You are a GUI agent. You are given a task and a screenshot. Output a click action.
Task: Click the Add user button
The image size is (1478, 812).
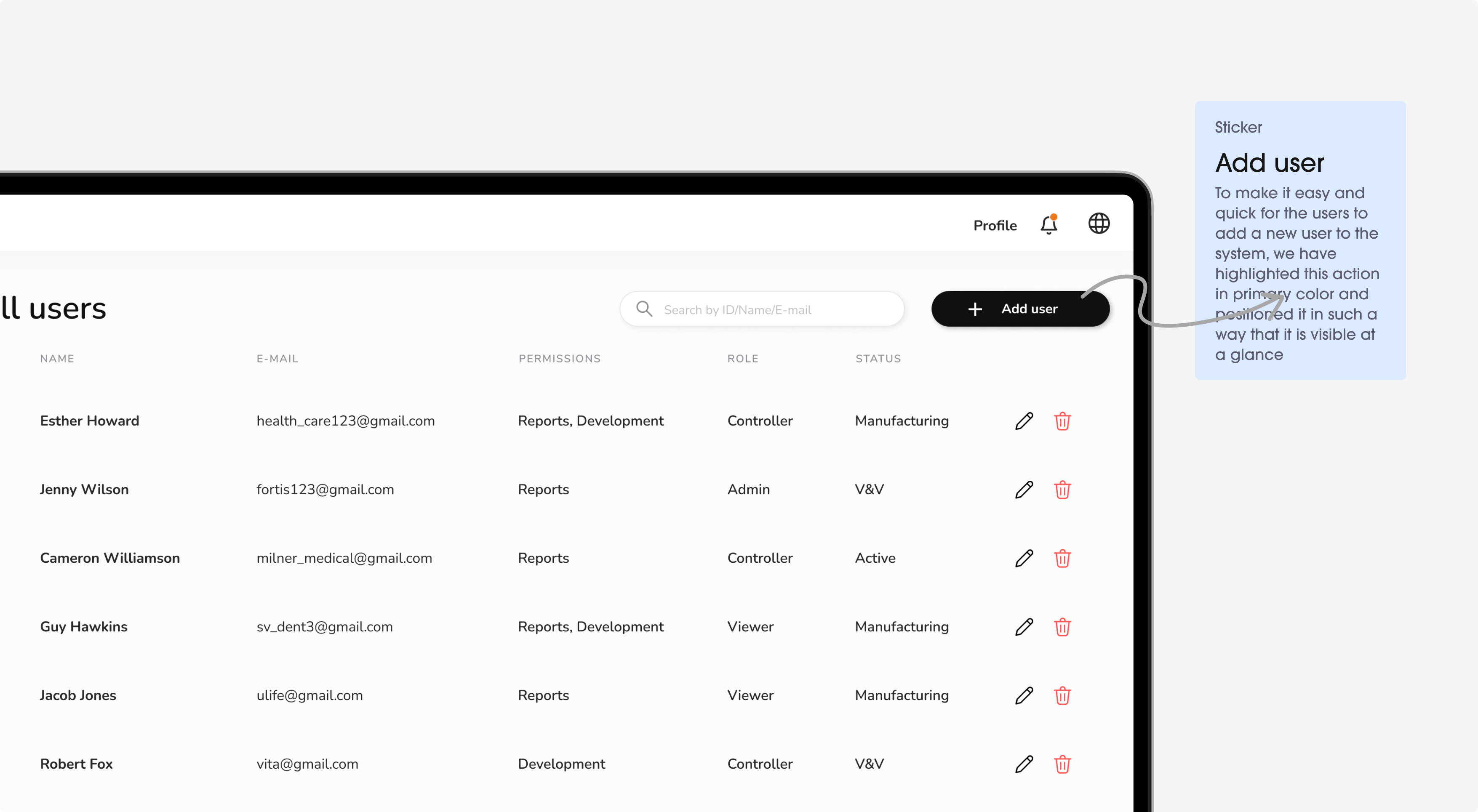(1020, 309)
